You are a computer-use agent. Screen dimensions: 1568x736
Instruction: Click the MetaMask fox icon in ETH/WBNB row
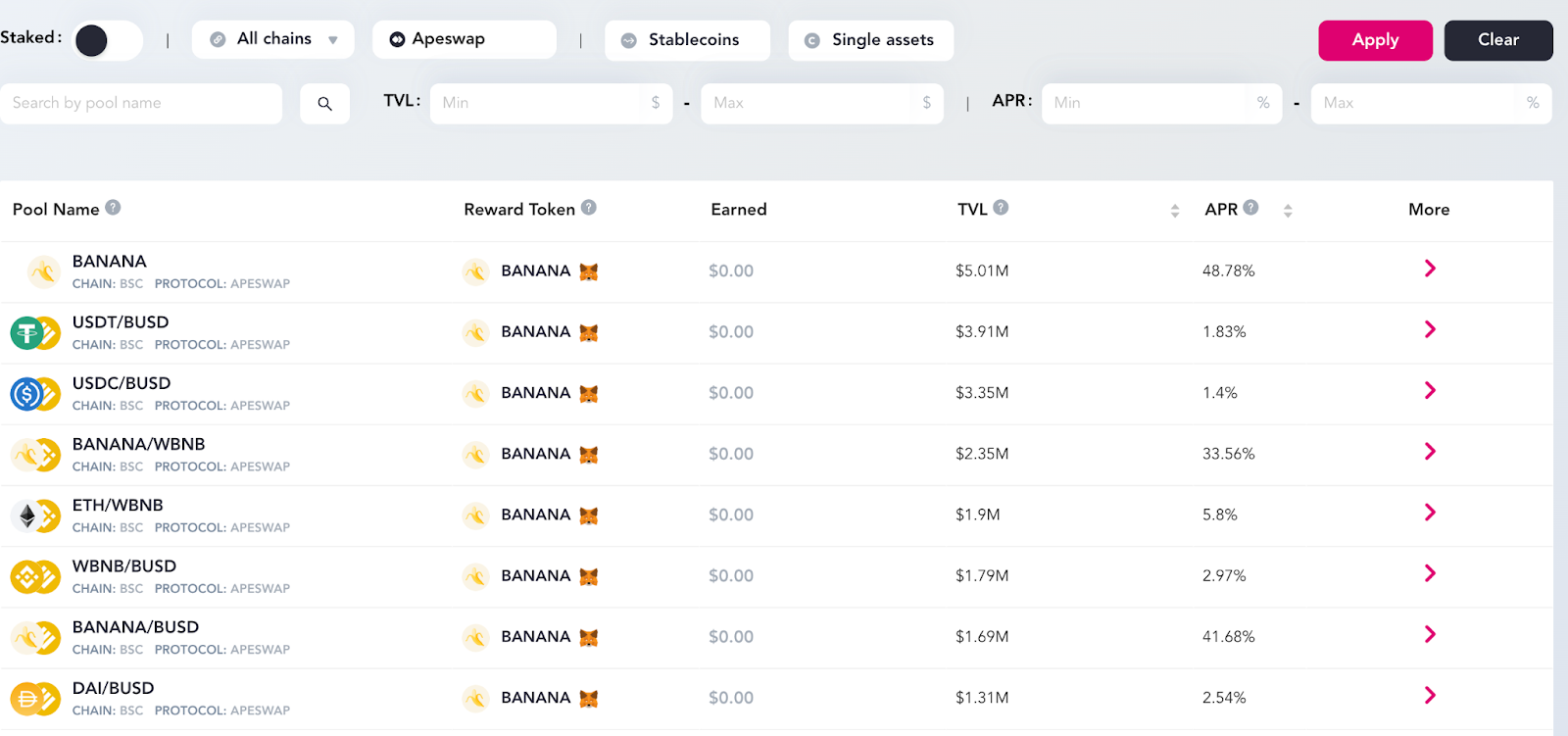point(588,515)
